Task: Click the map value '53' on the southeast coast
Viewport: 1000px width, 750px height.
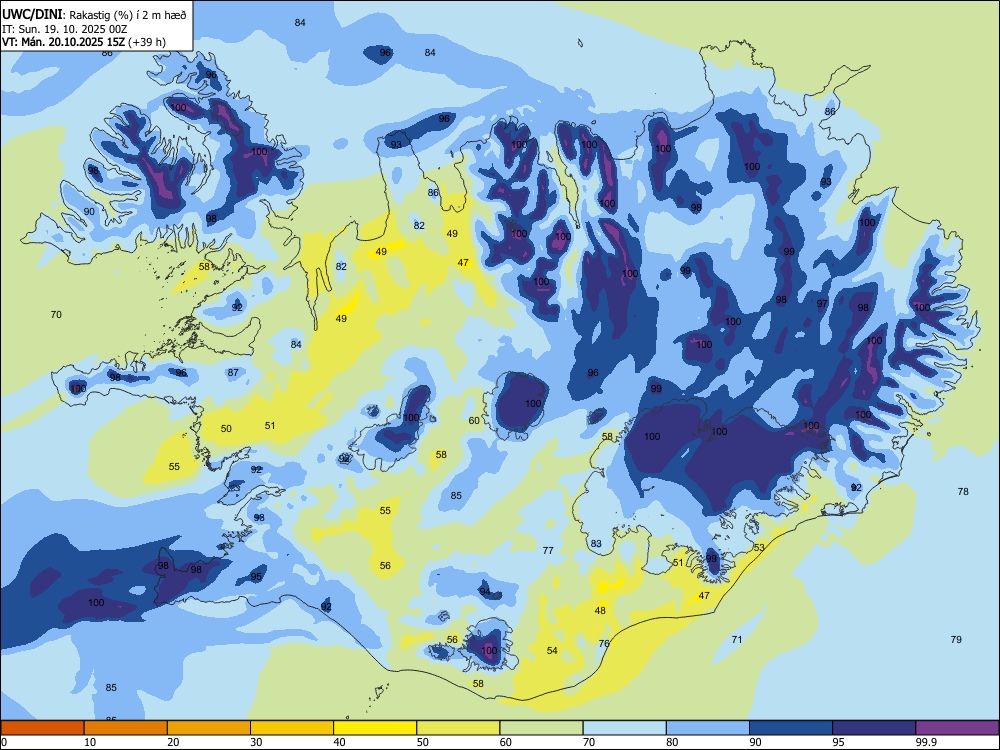Action: click(759, 547)
